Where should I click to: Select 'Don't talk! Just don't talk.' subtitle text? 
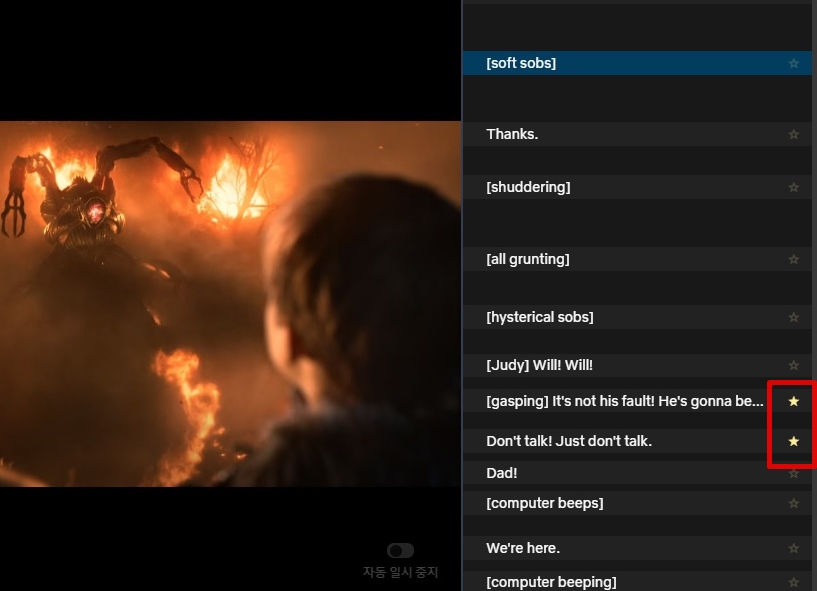(x=569, y=441)
